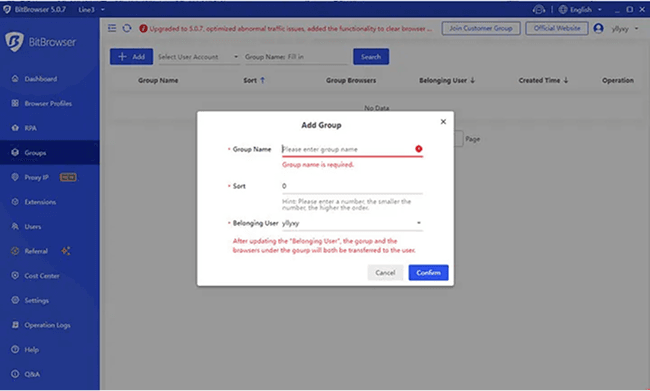Click the Help circle icon

[x=15, y=349]
